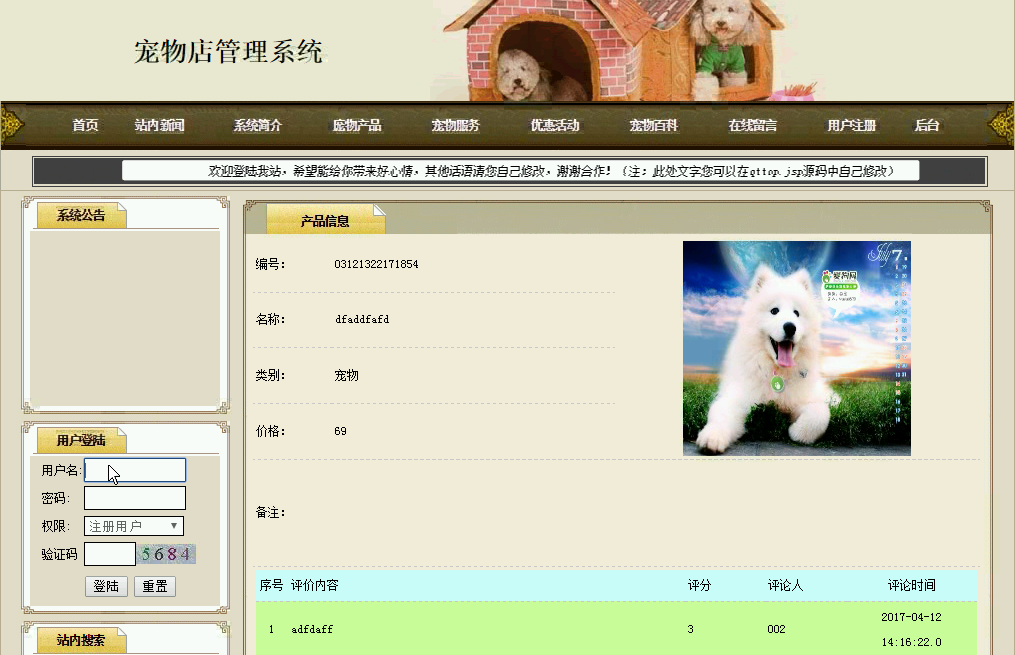Go to the 后台 admin page
This screenshot has width=1015, height=655.
point(927,126)
